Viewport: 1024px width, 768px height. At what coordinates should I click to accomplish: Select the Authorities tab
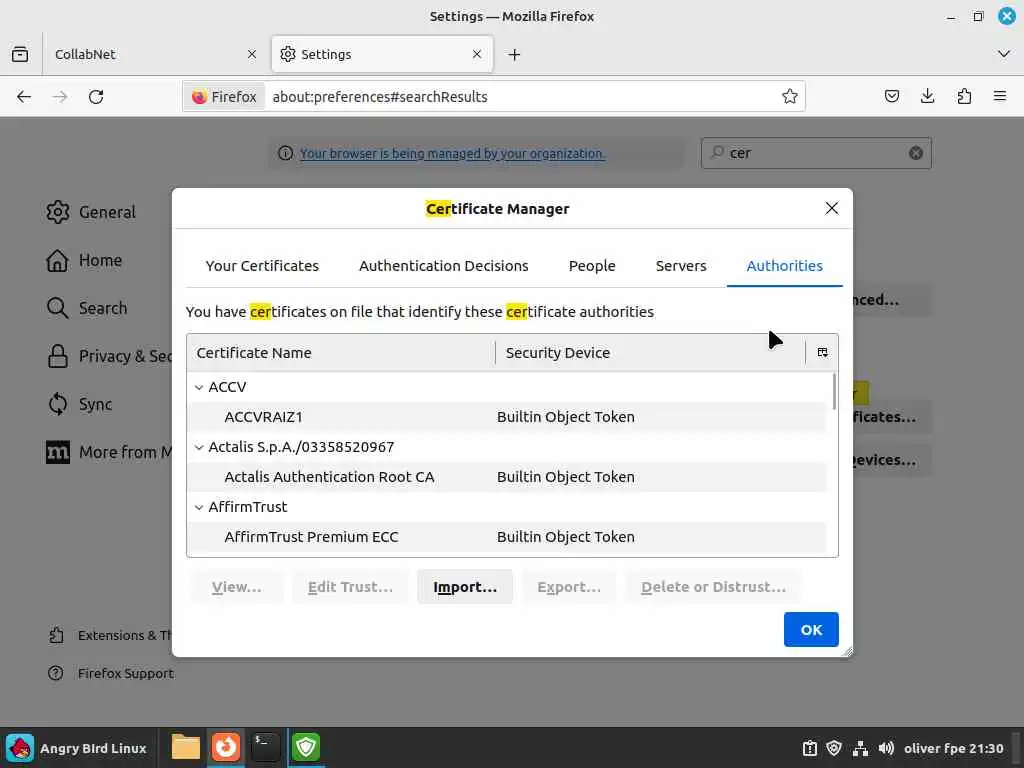click(784, 266)
